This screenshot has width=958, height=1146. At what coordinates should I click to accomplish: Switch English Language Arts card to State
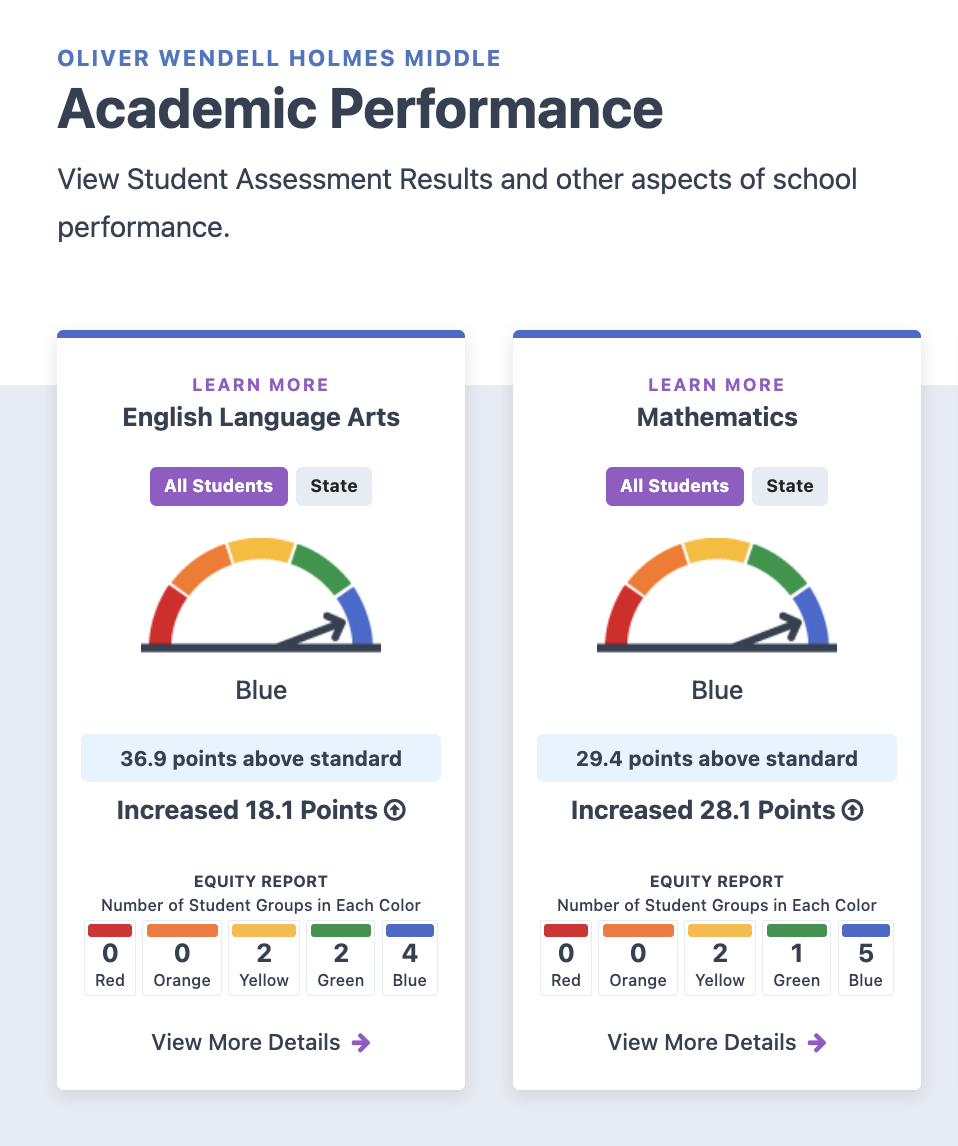click(334, 486)
